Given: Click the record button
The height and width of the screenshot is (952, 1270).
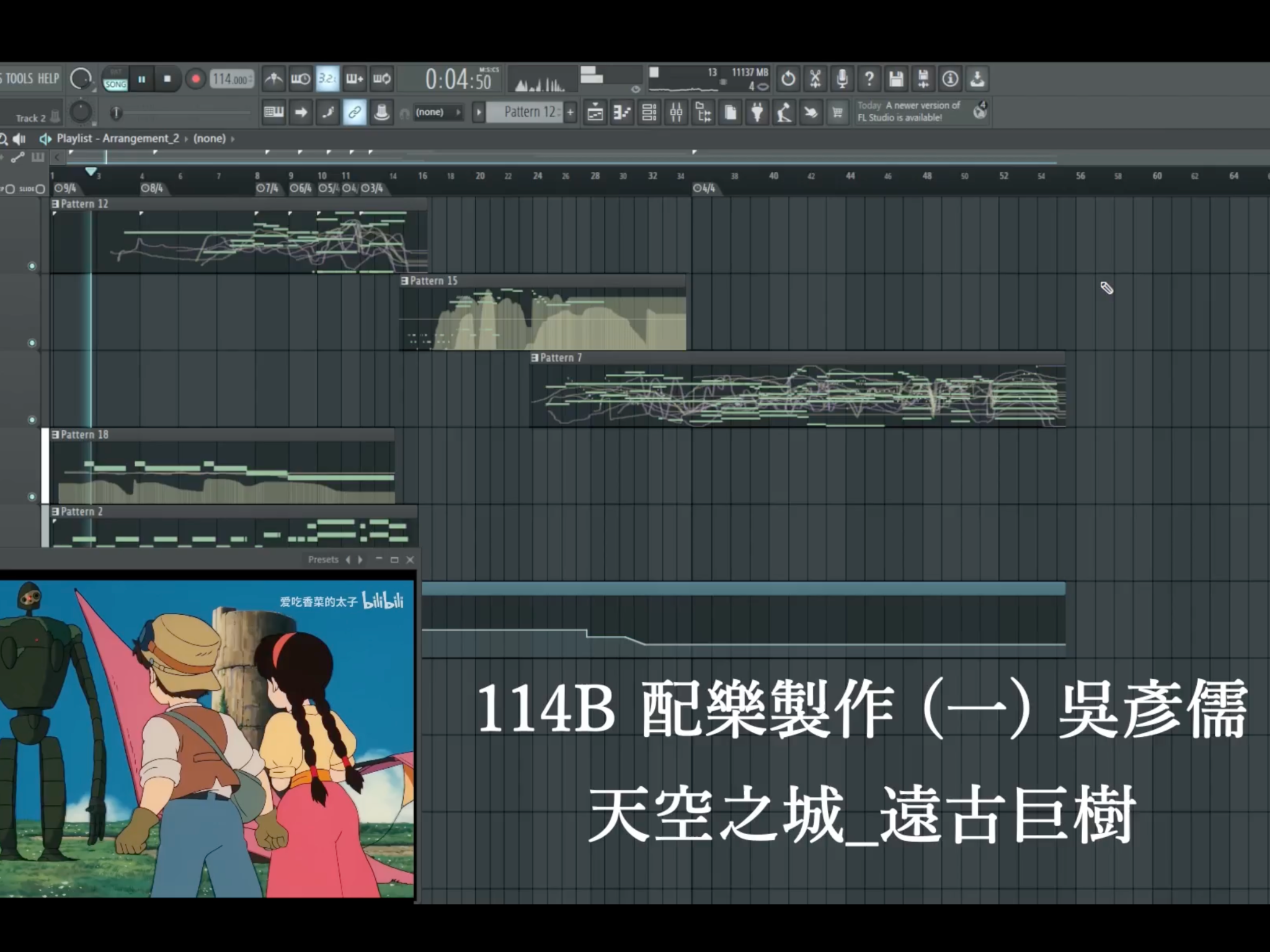Looking at the screenshot, I should click(x=195, y=79).
